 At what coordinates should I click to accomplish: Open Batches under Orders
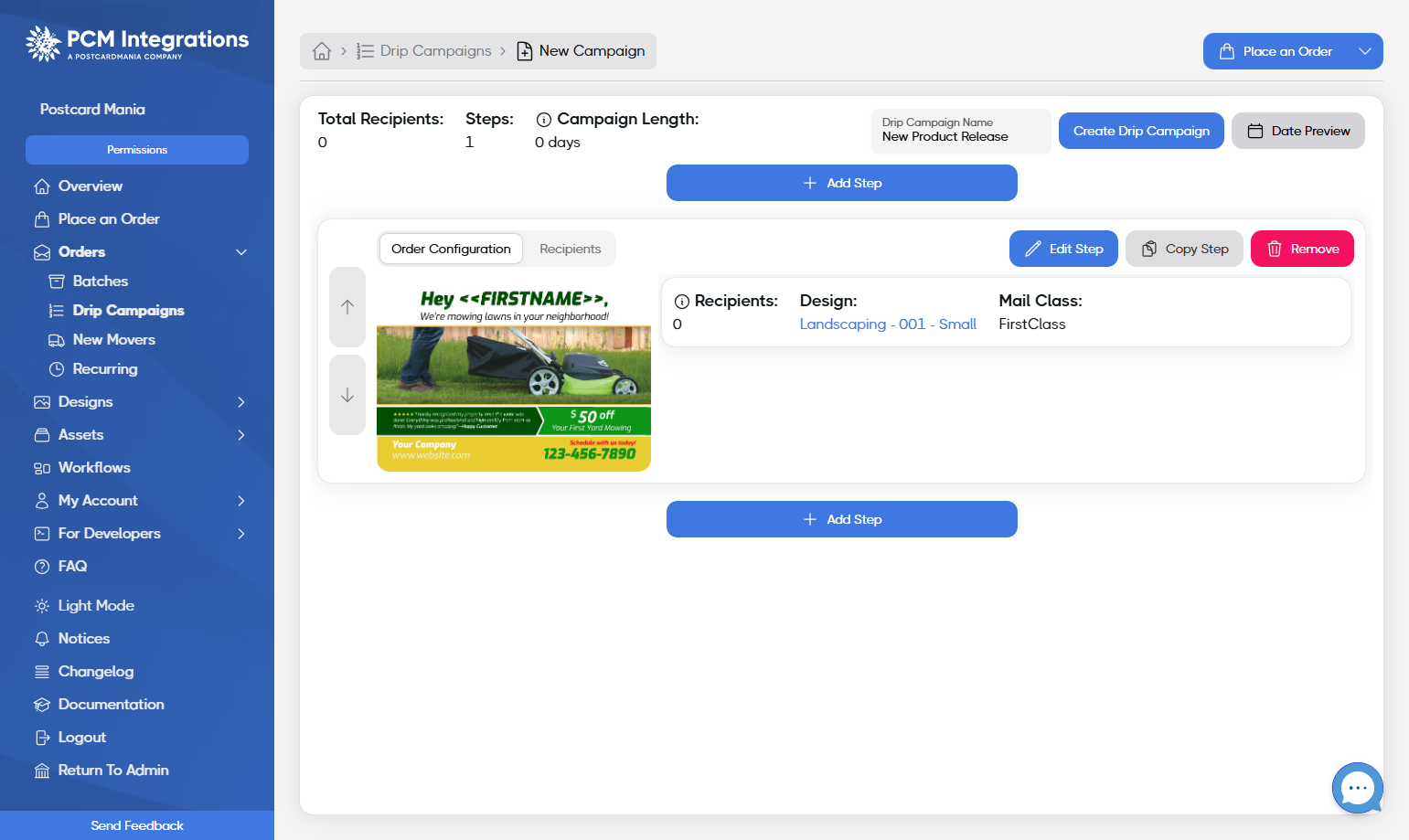coord(88,282)
